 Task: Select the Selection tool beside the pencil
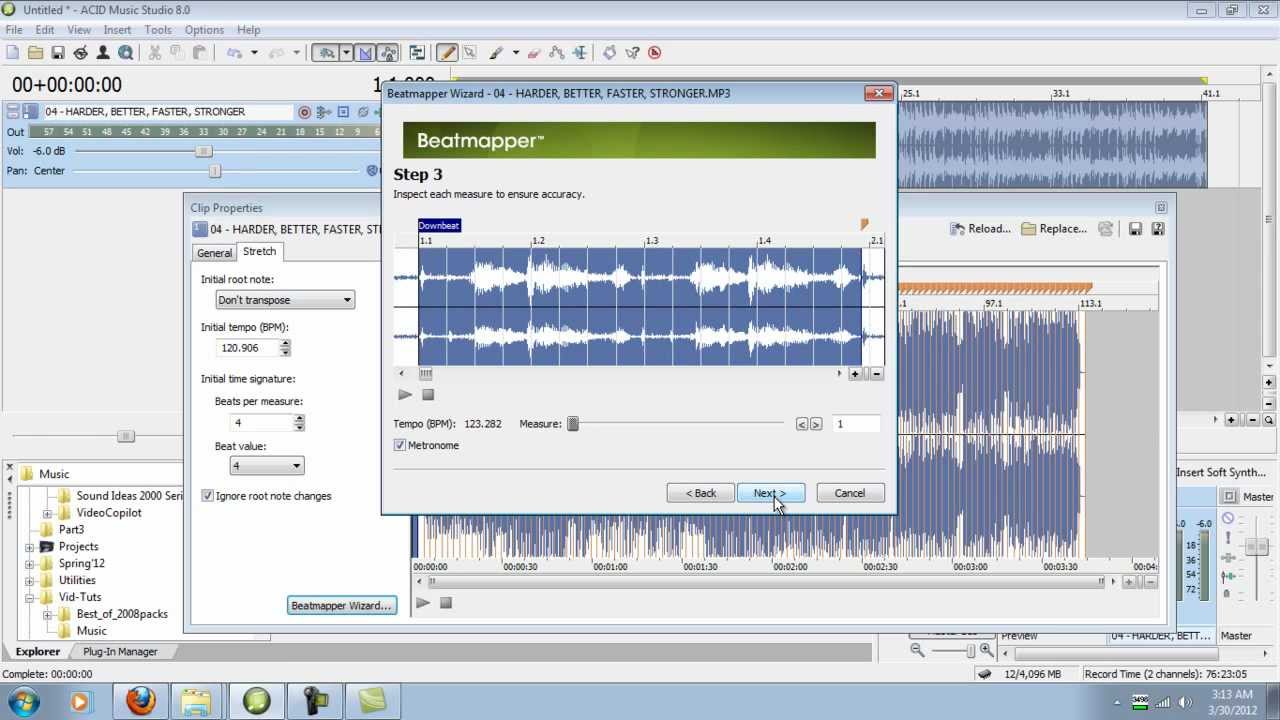(x=469, y=53)
